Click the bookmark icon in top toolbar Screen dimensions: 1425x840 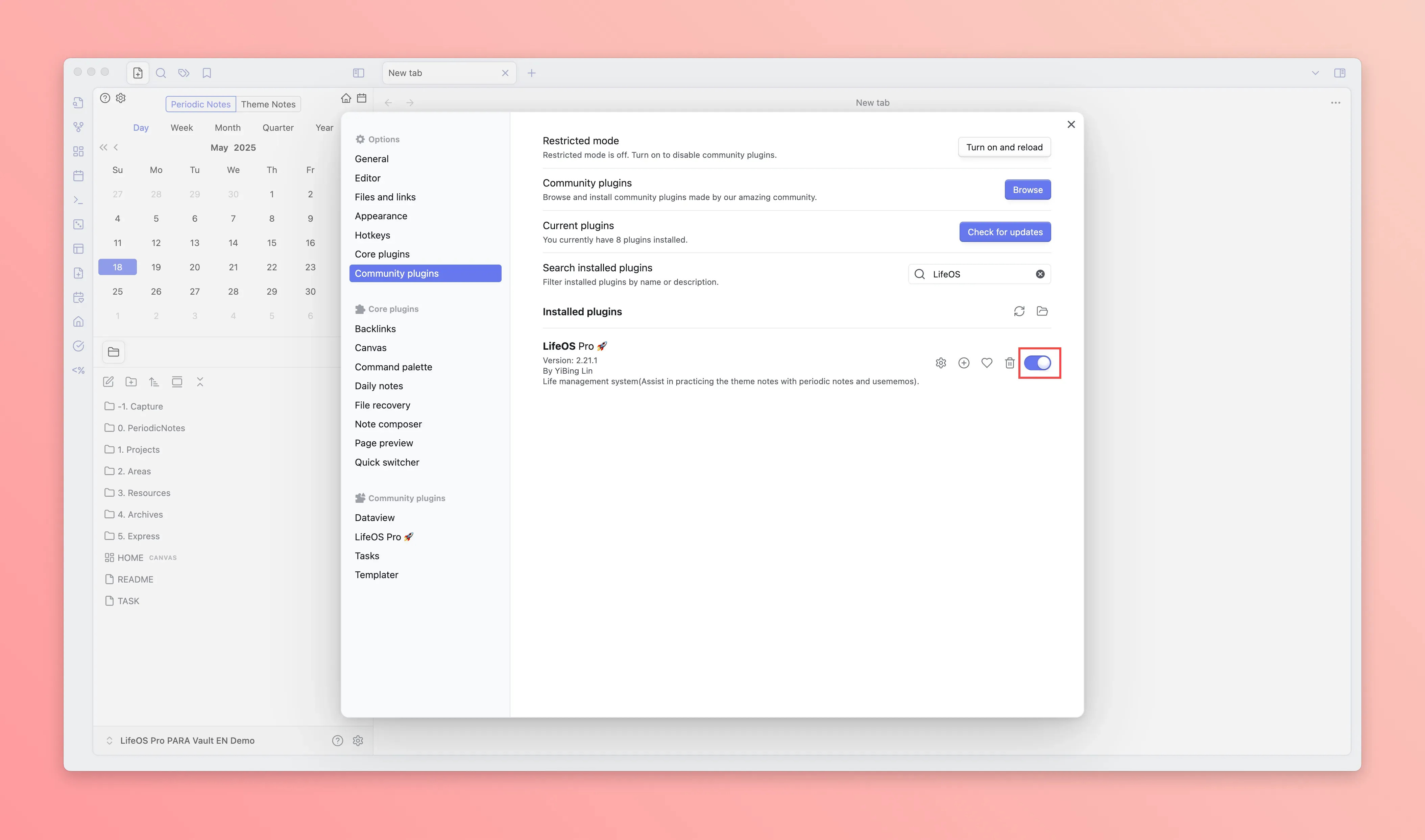click(207, 73)
